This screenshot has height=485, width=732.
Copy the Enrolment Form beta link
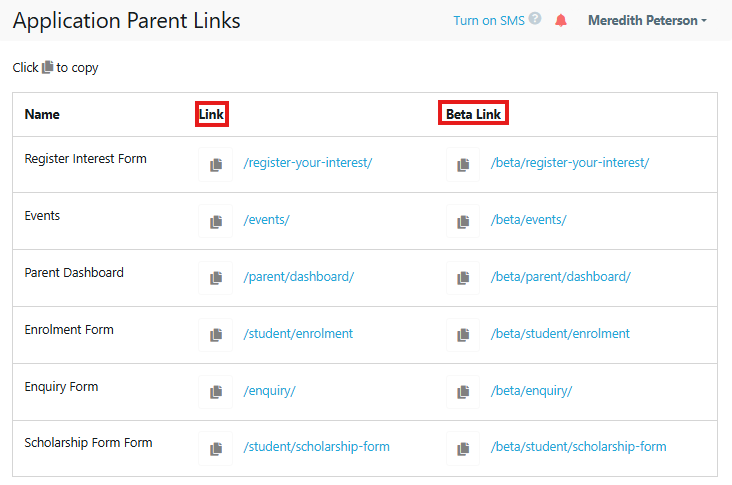point(463,335)
